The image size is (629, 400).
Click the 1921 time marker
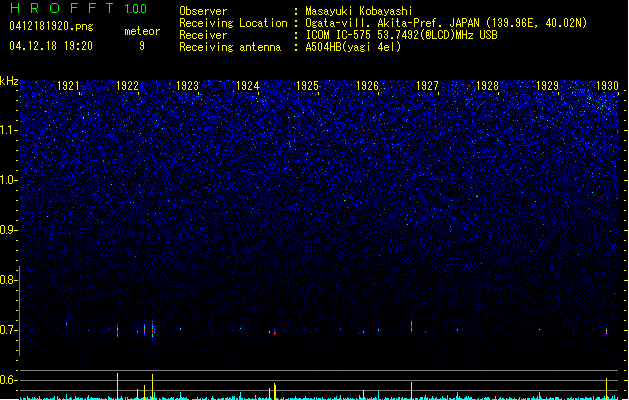[x=68, y=86]
